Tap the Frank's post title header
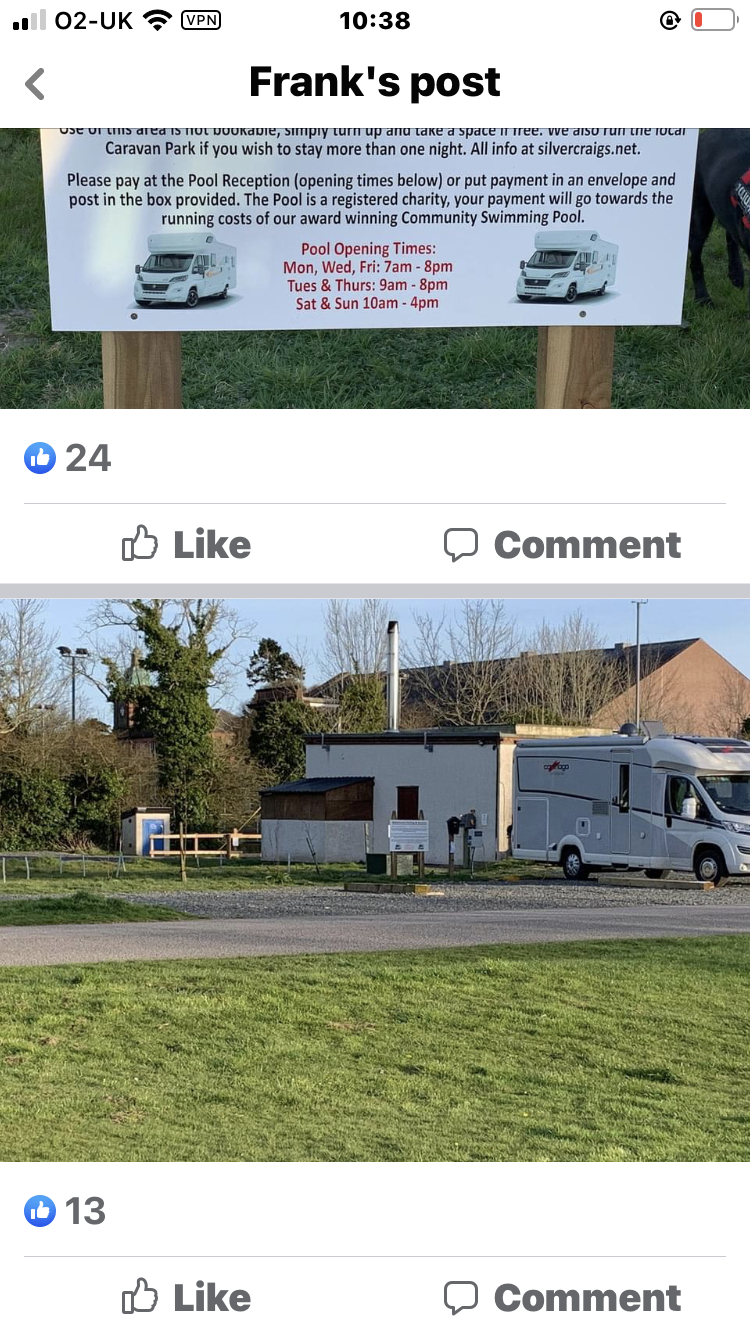 375,82
